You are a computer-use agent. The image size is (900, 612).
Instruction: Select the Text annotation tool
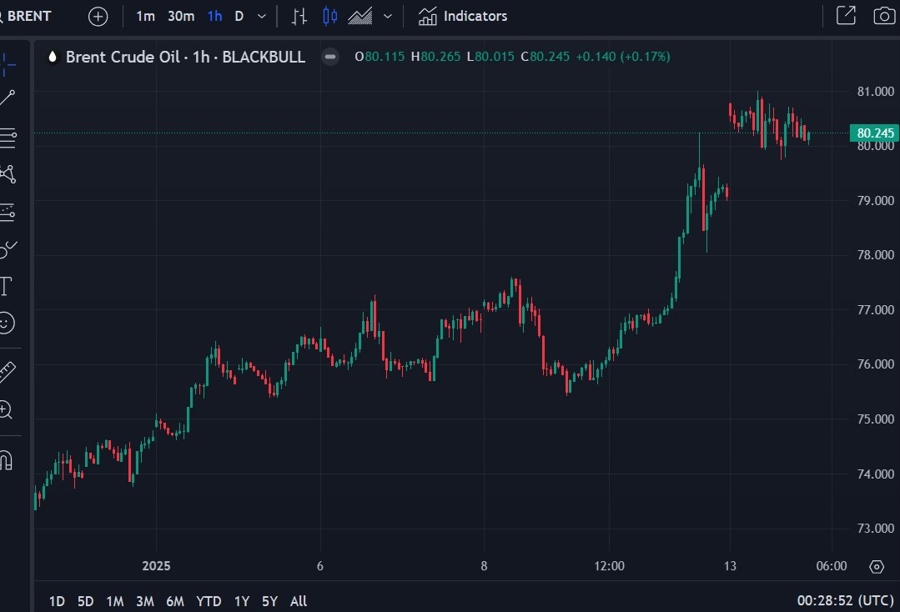[6, 286]
